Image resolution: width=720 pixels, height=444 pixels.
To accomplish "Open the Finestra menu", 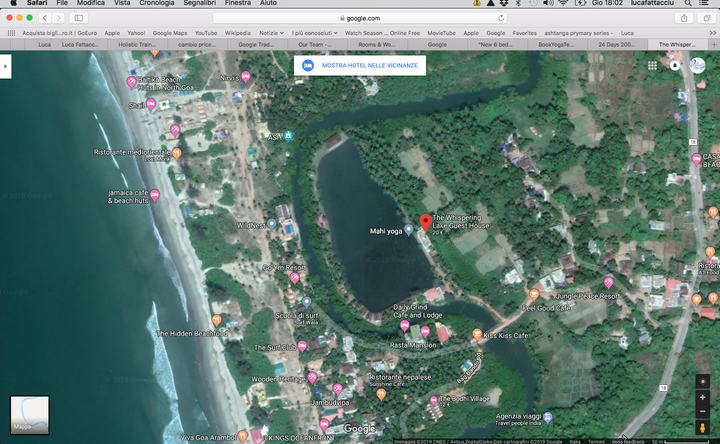I will (x=238, y=3).
